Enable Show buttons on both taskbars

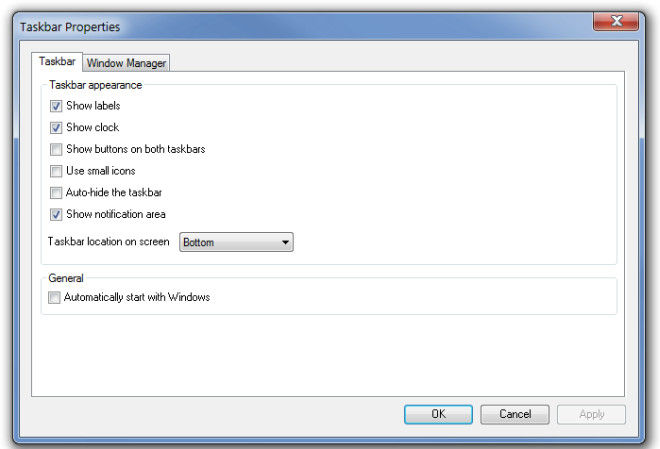coord(56,149)
